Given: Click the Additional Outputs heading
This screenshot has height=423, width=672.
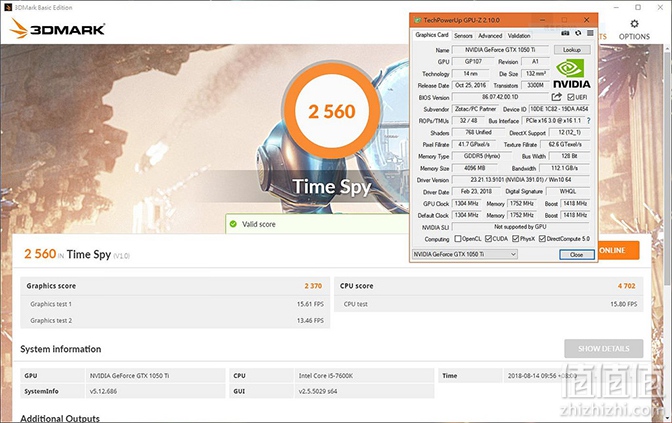Looking at the screenshot, I should (x=60, y=418).
